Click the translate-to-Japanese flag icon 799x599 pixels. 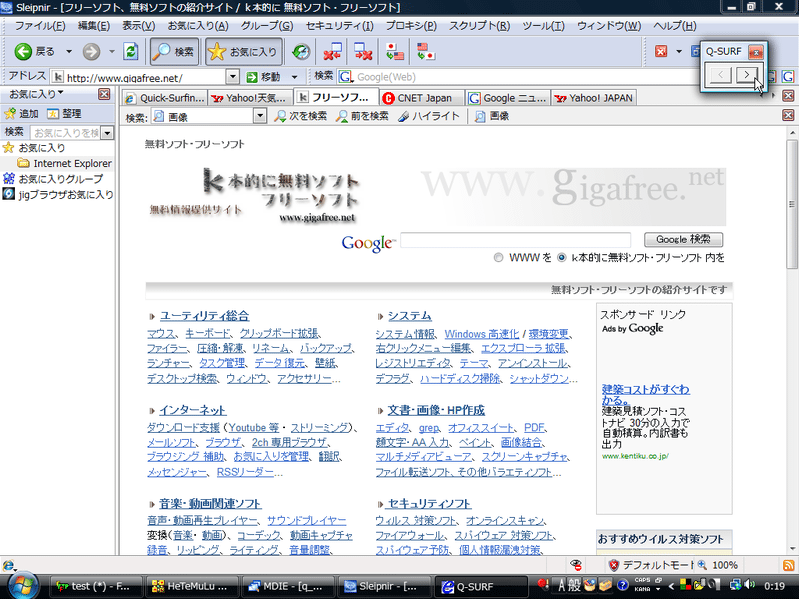coord(425,51)
